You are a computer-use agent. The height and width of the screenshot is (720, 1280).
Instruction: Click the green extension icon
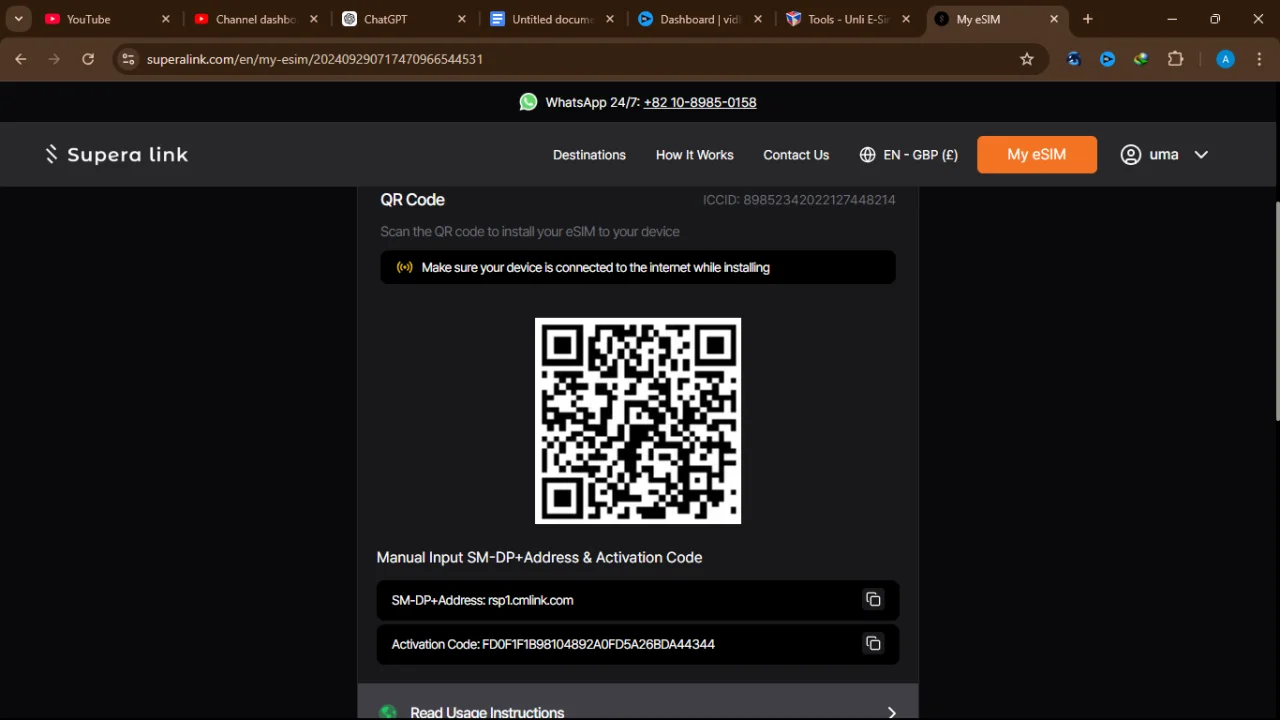coord(1141,59)
